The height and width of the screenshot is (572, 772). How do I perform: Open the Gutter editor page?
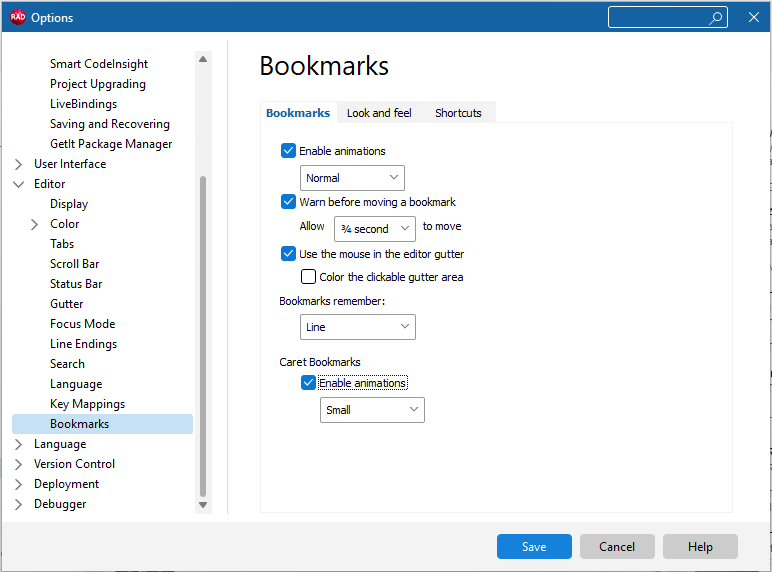pyautogui.click(x=66, y=304)
